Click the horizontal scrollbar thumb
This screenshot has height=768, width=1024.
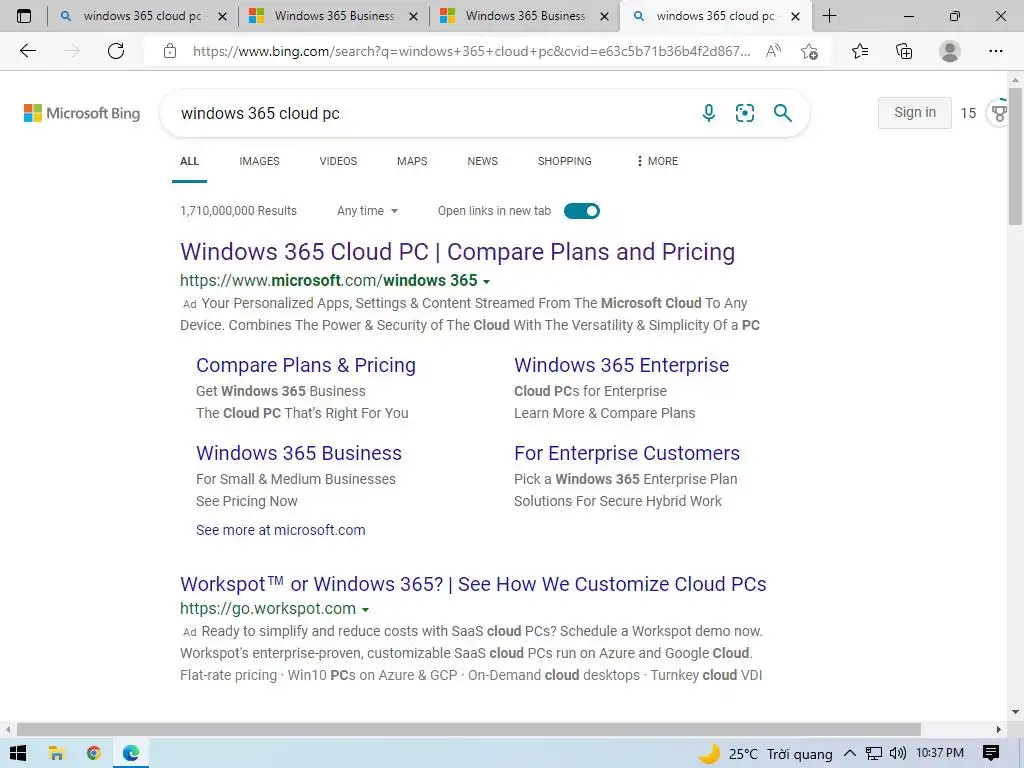[x=469, y=729]
